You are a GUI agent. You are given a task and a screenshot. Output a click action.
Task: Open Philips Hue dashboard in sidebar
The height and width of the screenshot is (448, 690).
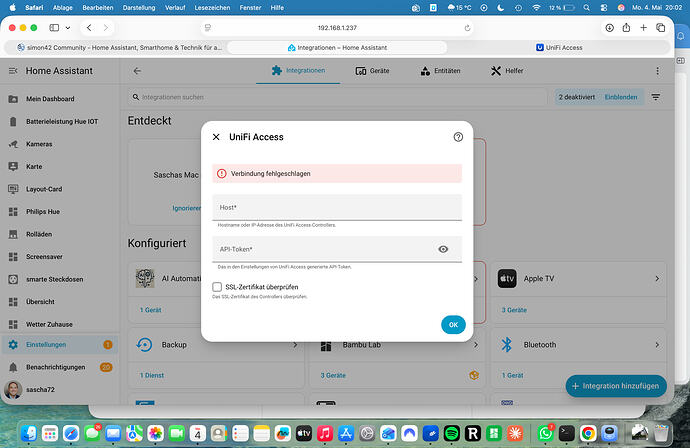point(59,212)
